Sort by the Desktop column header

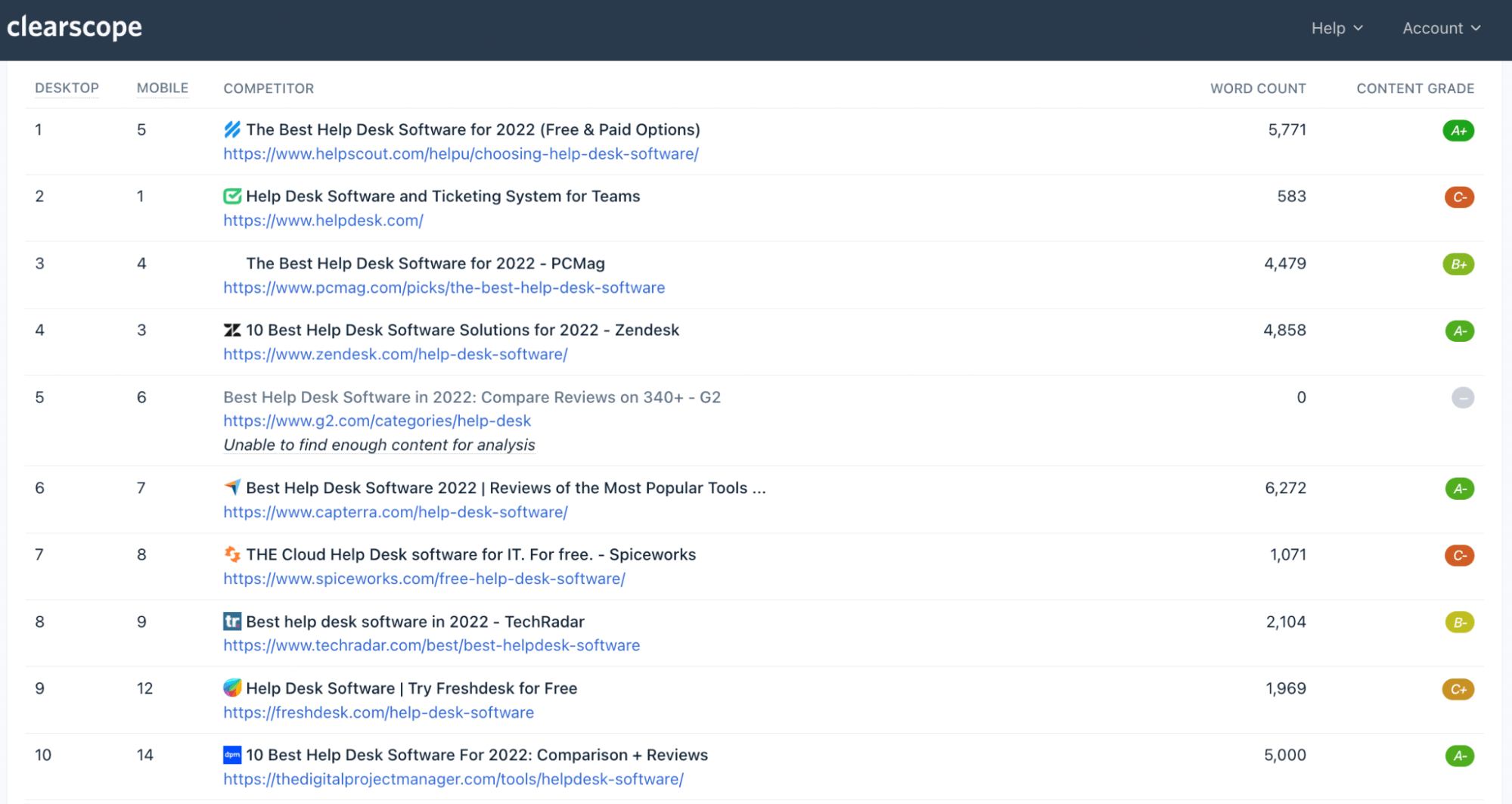[x=67, y=88]
